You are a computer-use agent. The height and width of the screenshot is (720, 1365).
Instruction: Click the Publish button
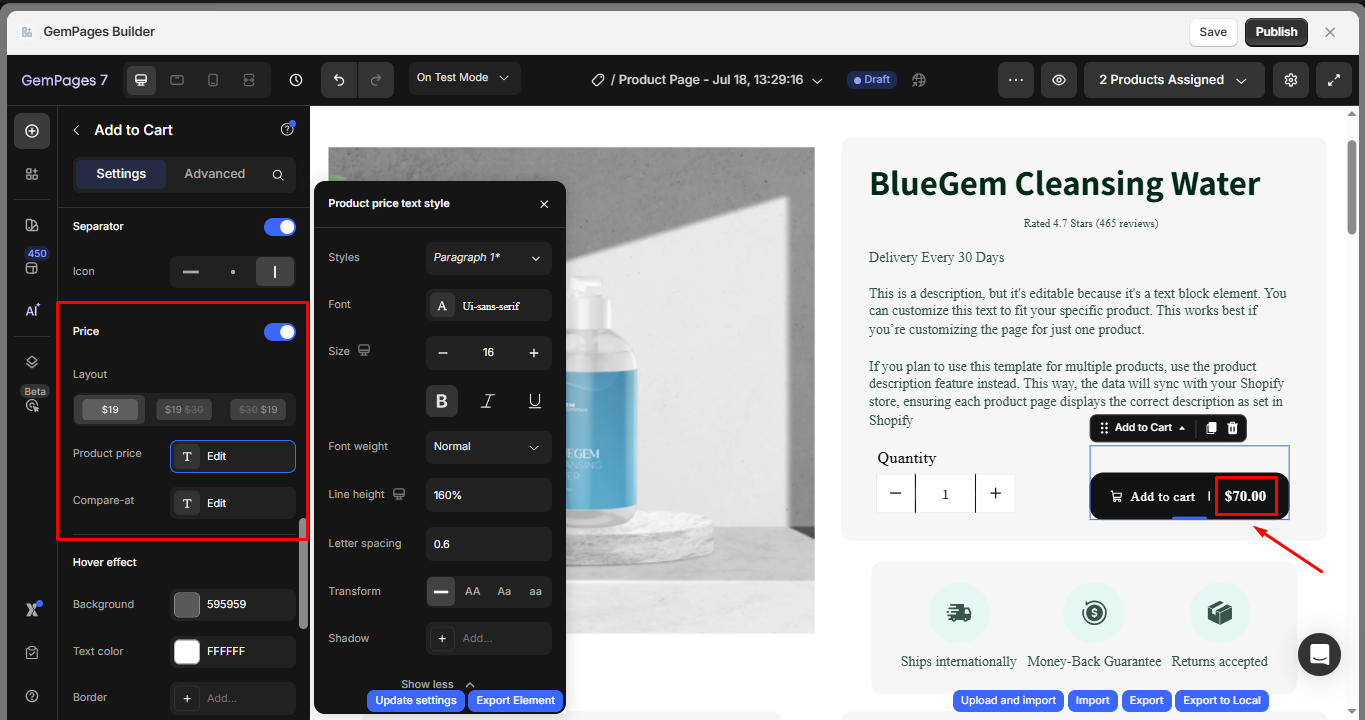[1276, 32]
